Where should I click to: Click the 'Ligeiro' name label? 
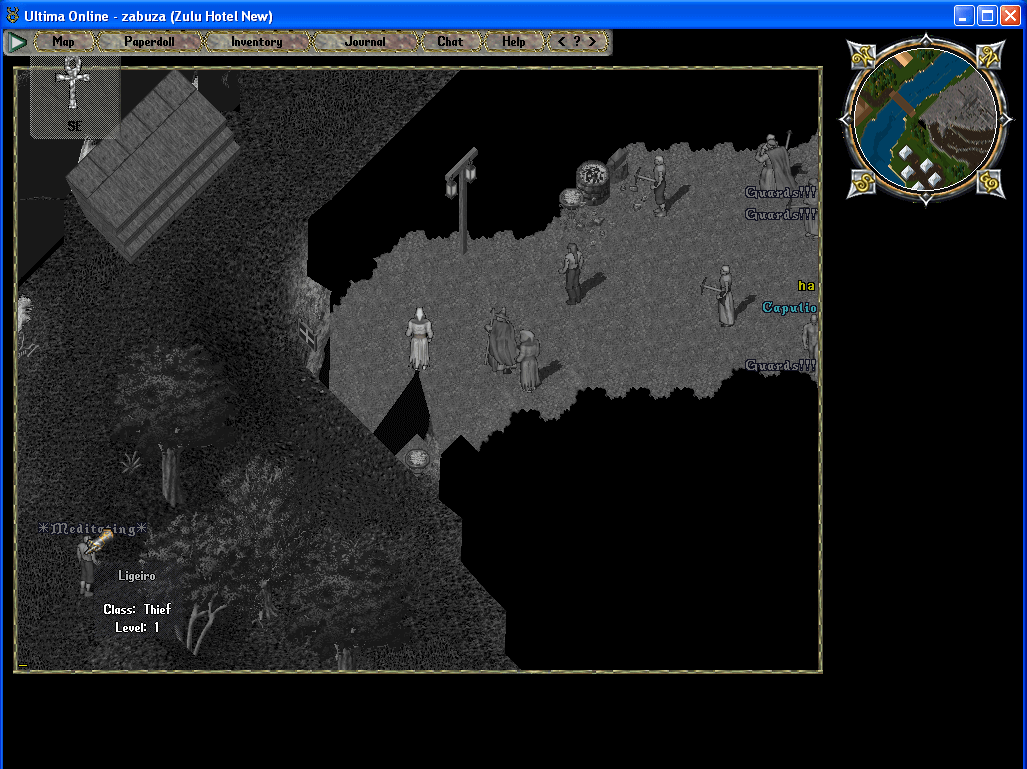click(137, 576)
